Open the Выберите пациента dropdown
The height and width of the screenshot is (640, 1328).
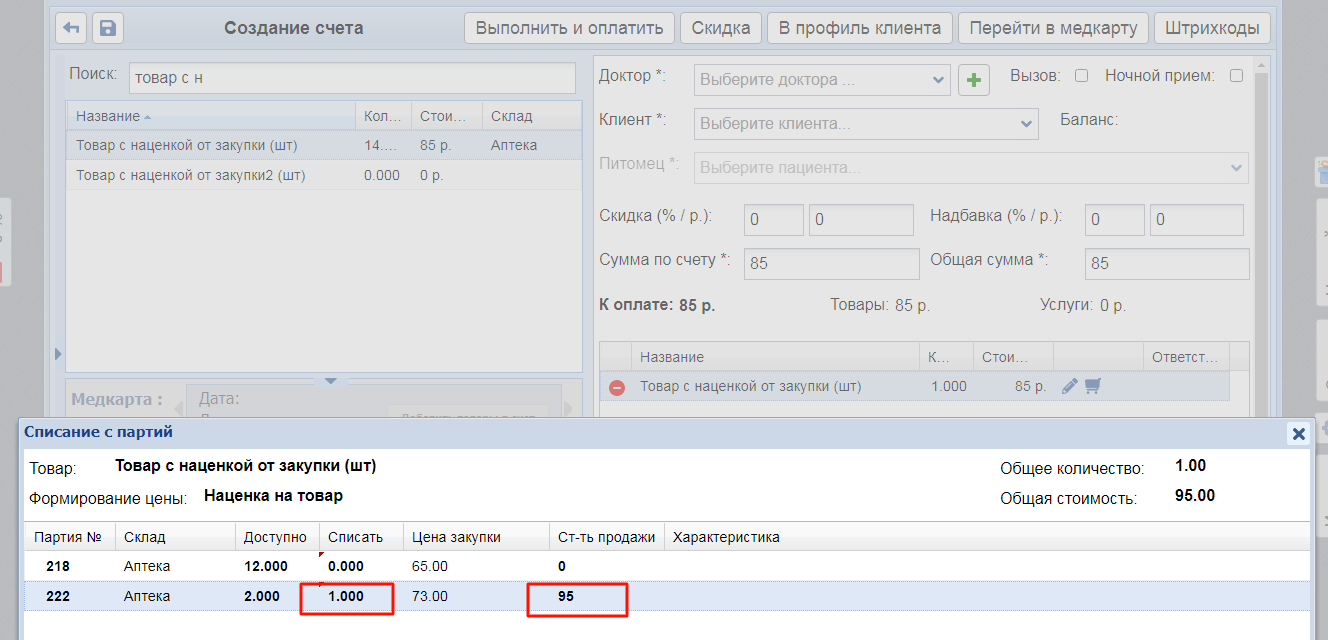[971, 168]
